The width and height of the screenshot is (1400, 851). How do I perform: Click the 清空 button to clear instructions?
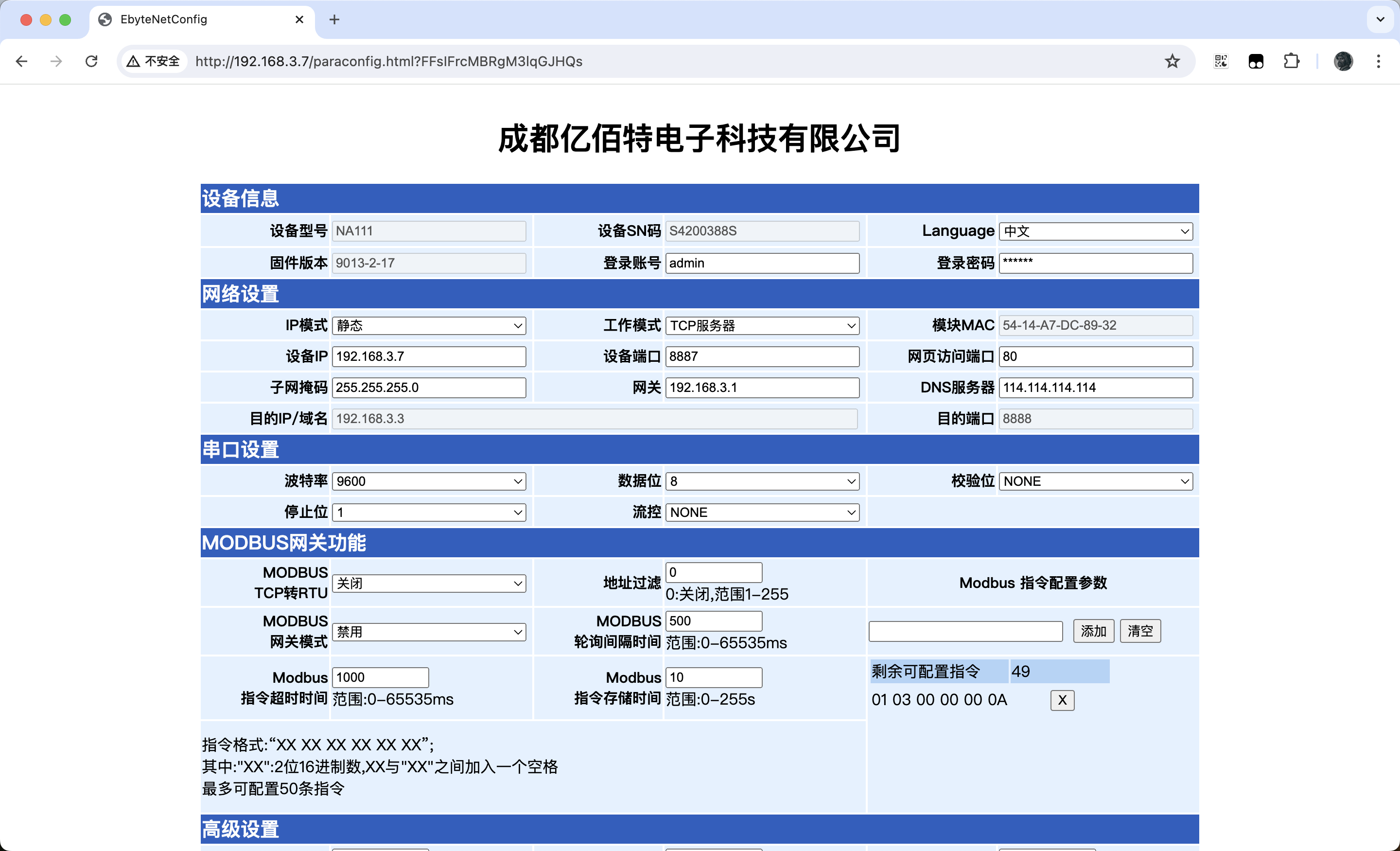point(1140,631)
